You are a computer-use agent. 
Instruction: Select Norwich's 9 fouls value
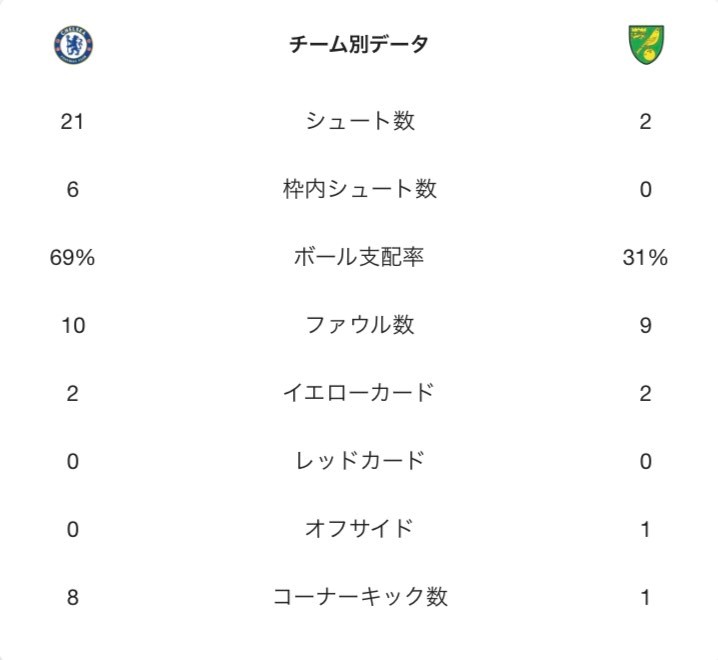click(x=646, y=326)
